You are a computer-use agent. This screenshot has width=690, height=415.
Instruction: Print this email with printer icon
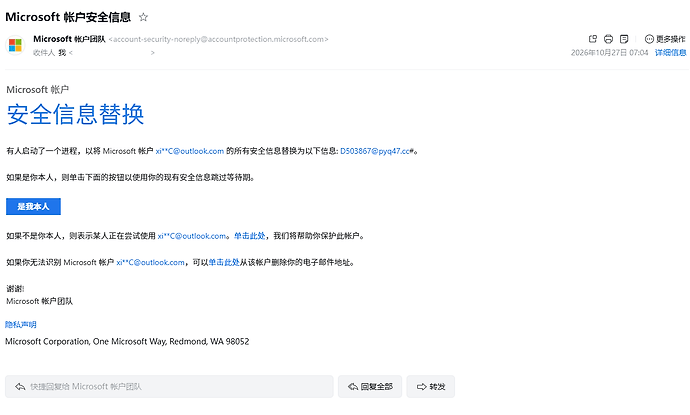pyautogui.click(x=608, y=39)
